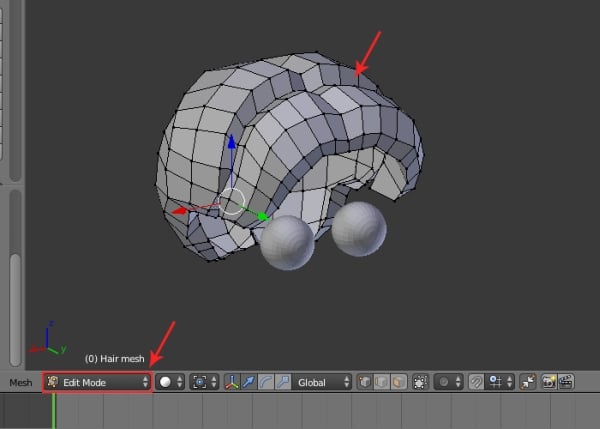Screen dimensions: 600x429
Task: Open the Edit Mode selector dropdown
Action: pyautogui.click(x=97, y=382)
